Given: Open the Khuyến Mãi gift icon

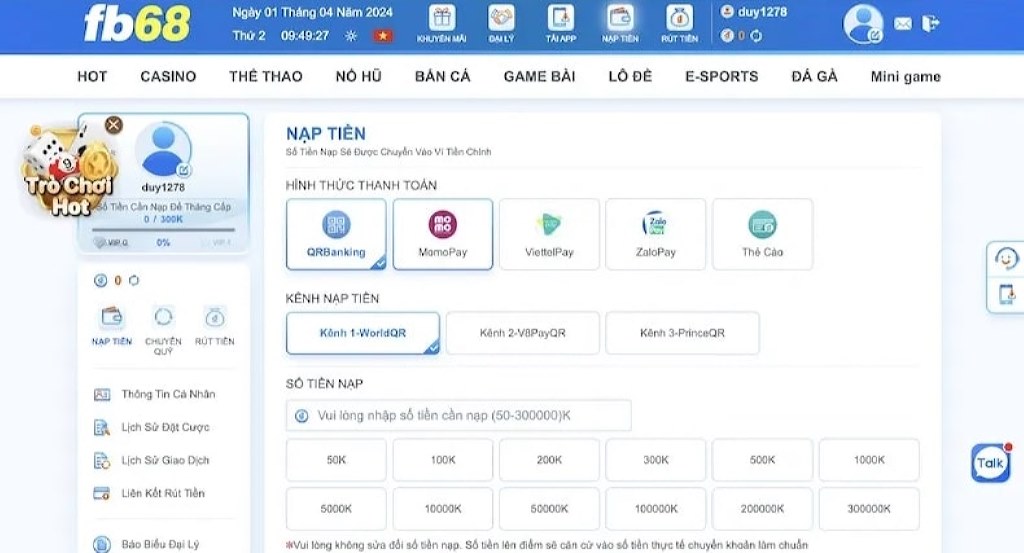Looking at the screenshot, I should (441, 18).
